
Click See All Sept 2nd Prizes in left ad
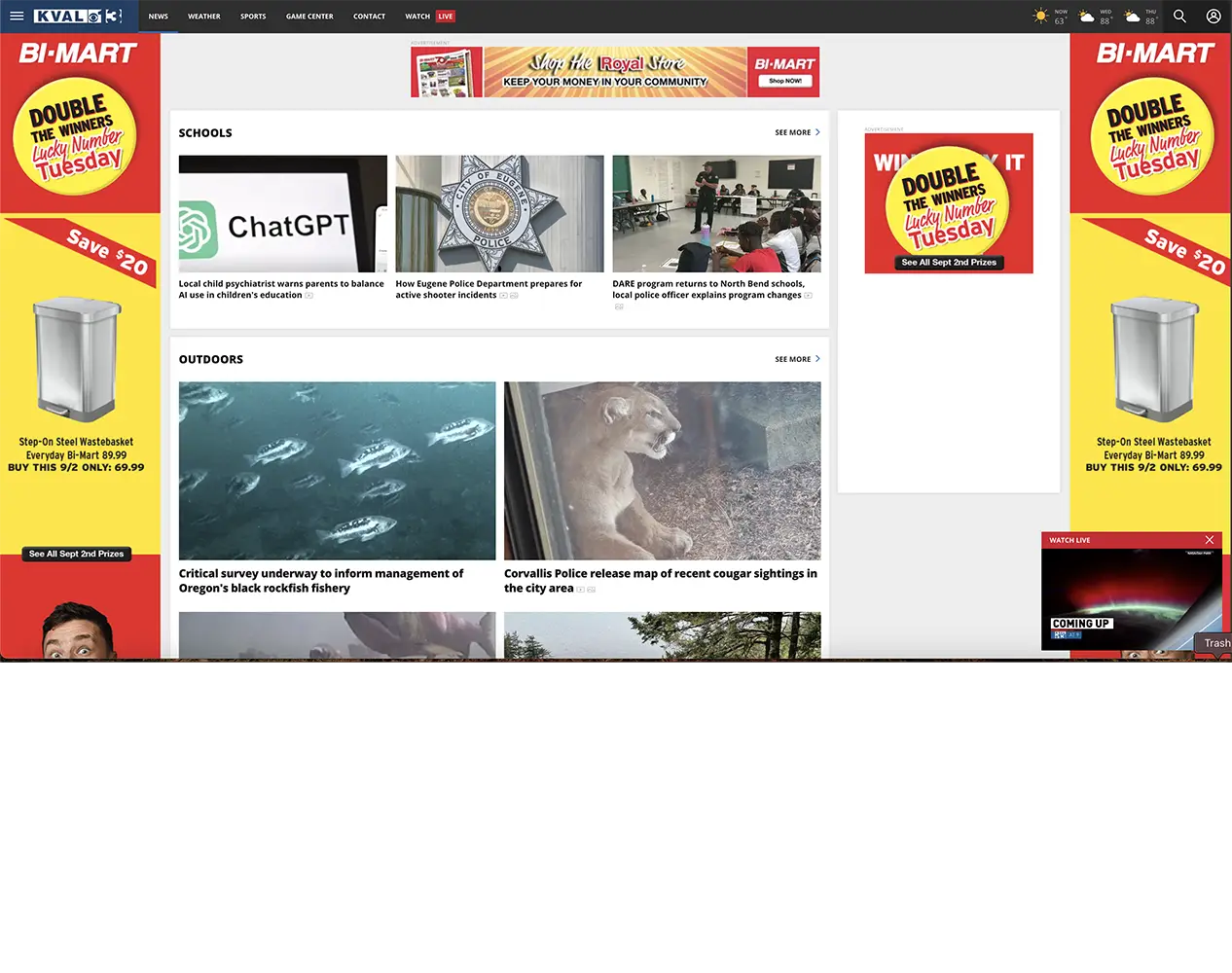[x=77, y=554]
